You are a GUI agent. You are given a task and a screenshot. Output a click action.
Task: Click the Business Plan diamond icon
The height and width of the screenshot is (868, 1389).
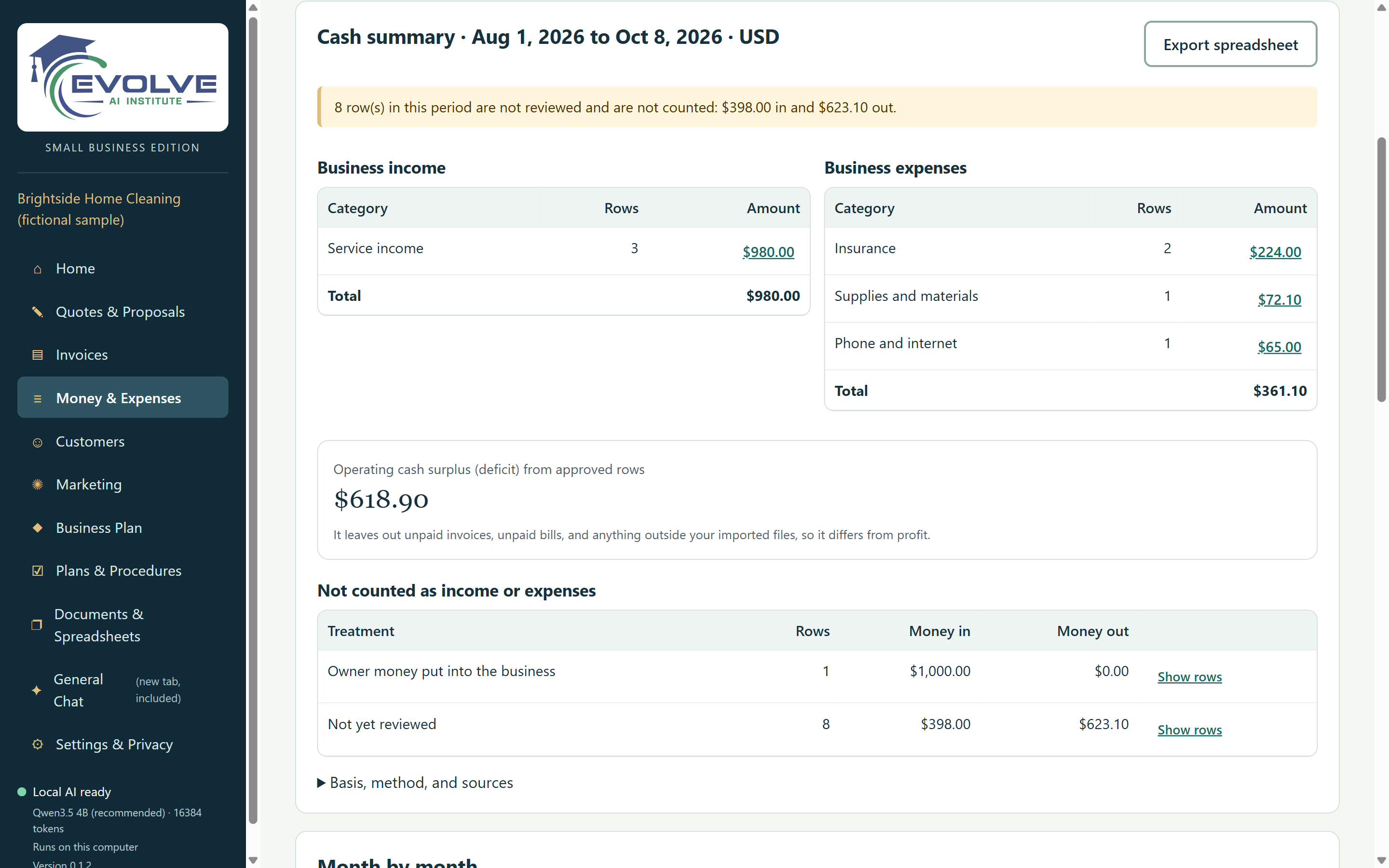[x=37, y=528]
